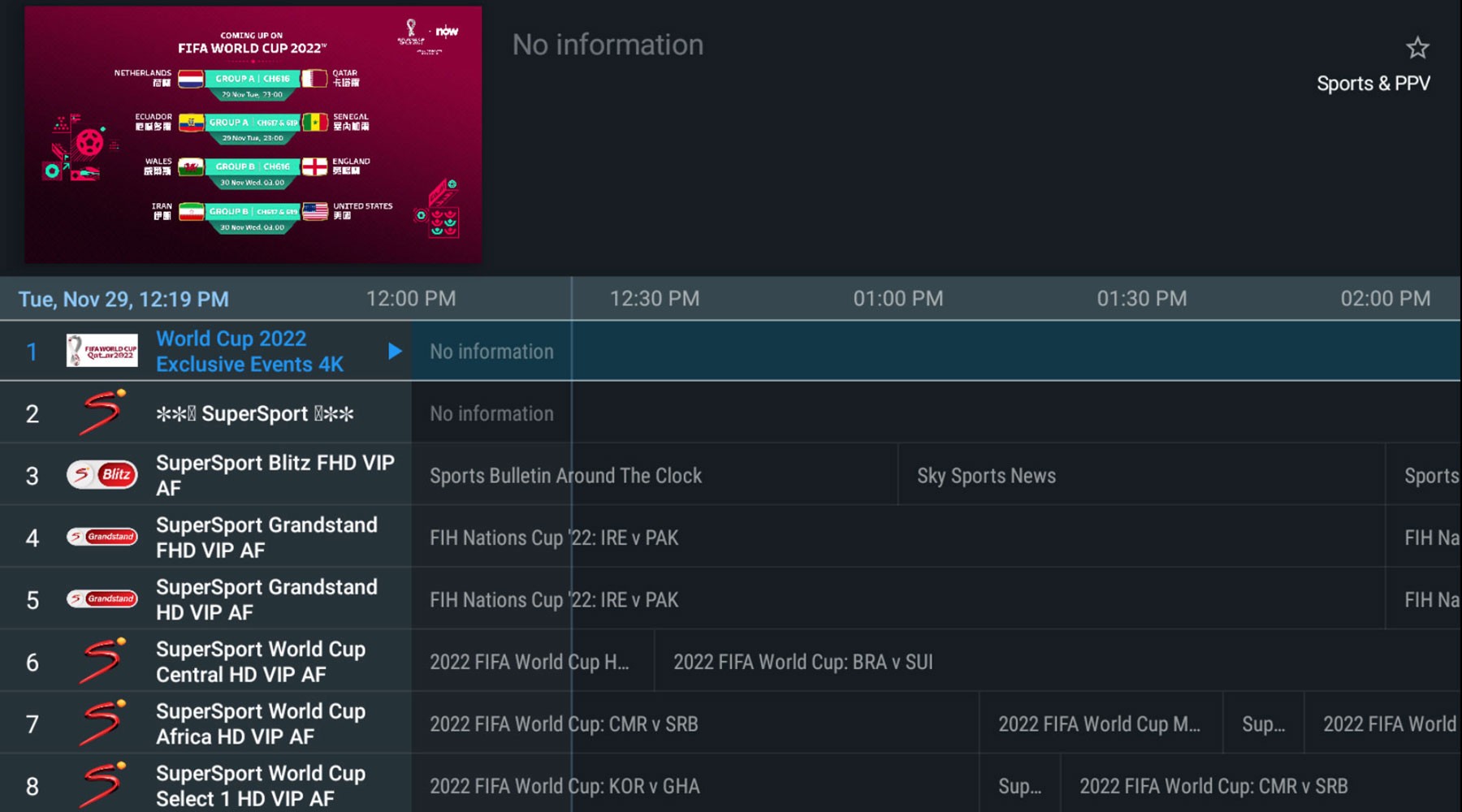
Task: Click channel number 3
Action: click(x=32, y=476)
